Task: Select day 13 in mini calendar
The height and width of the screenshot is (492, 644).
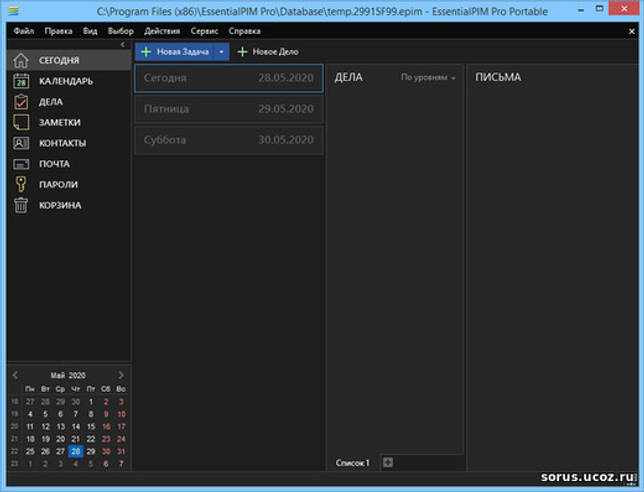Action: tap(60, 427)
